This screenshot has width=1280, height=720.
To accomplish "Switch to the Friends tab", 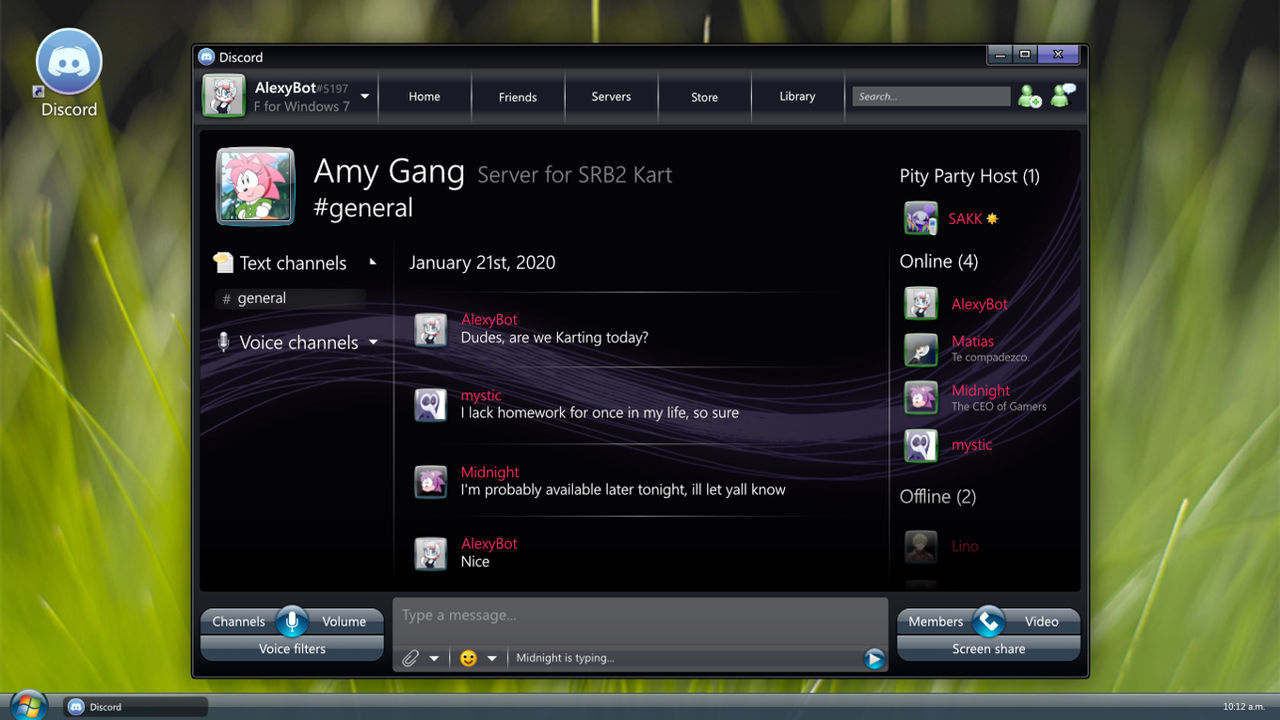I will 518,96.
